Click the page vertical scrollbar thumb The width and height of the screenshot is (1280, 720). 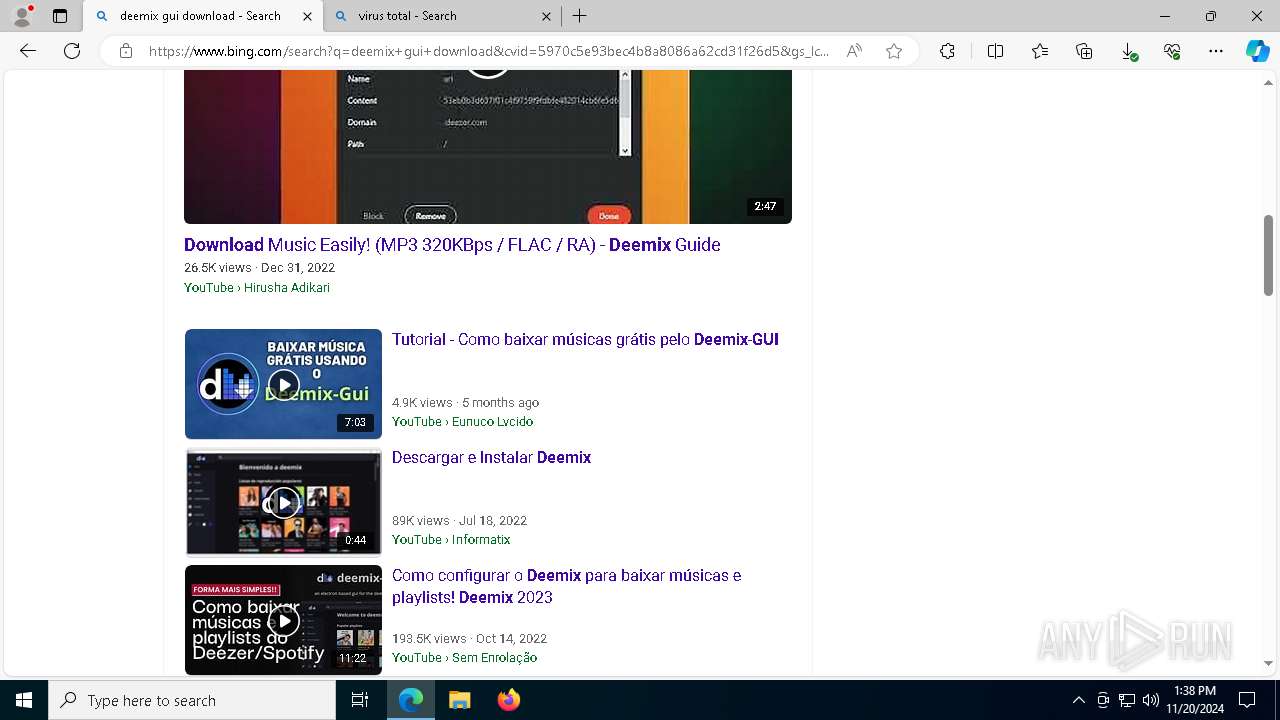click(1268, 255)
